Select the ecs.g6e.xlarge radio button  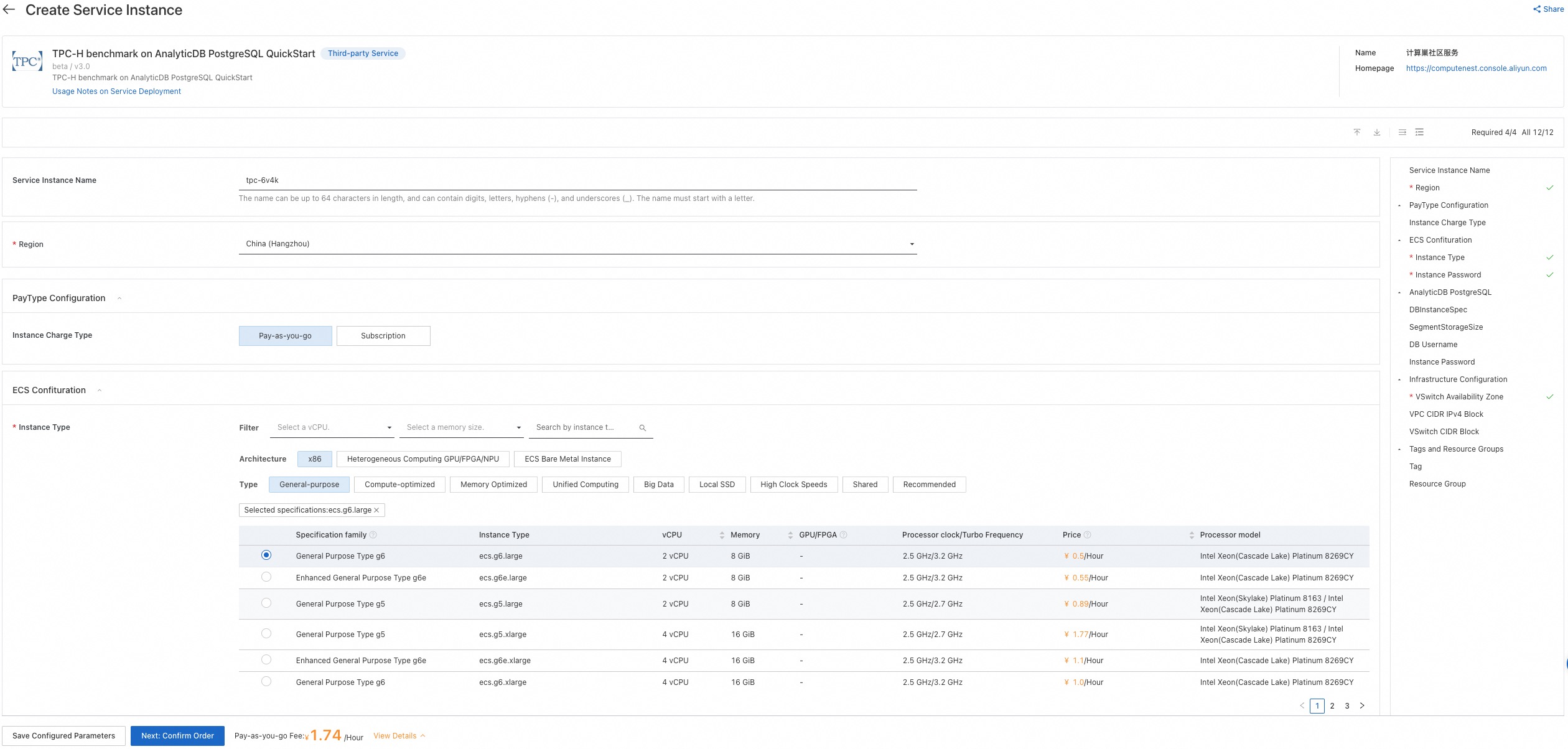[x=266, y=659]
